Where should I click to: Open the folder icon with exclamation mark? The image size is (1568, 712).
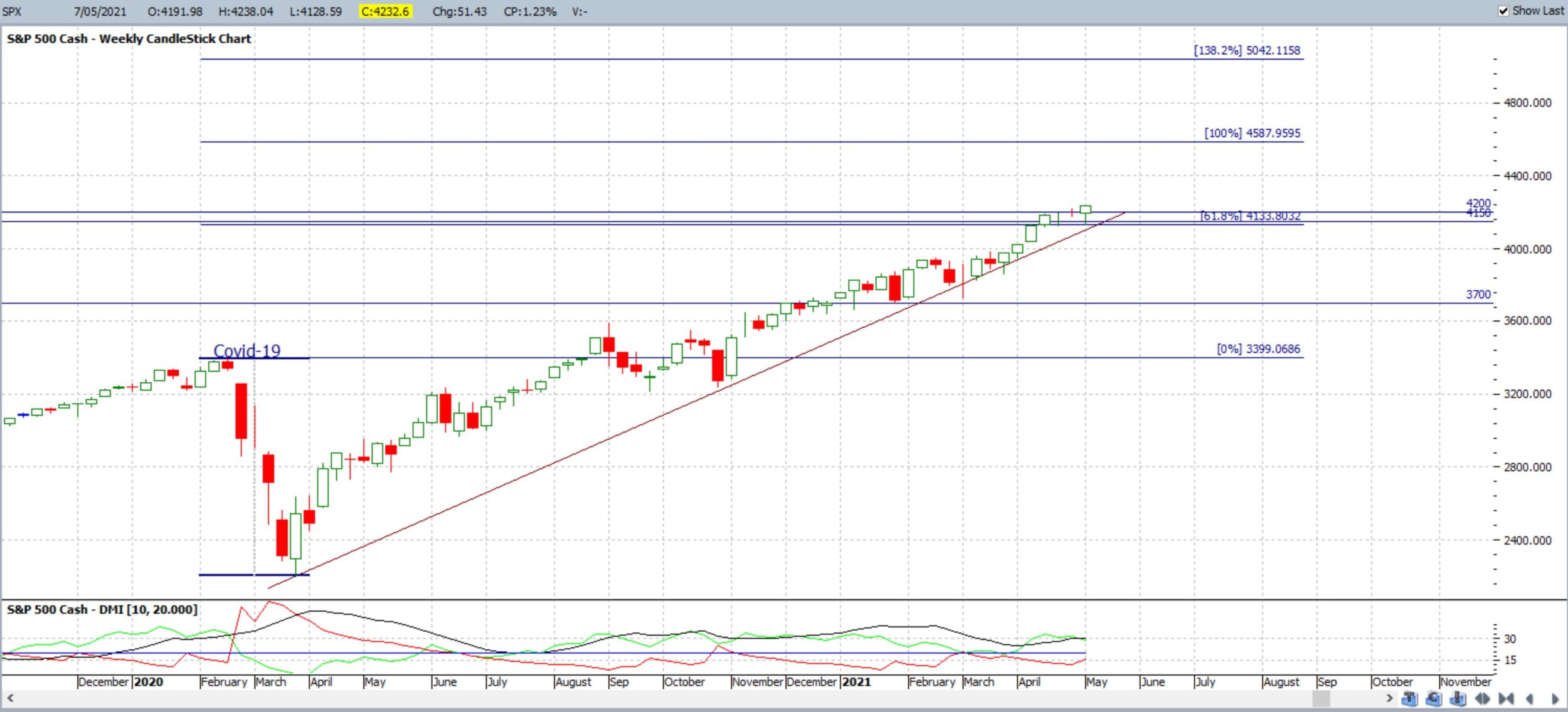[1458, 698]
